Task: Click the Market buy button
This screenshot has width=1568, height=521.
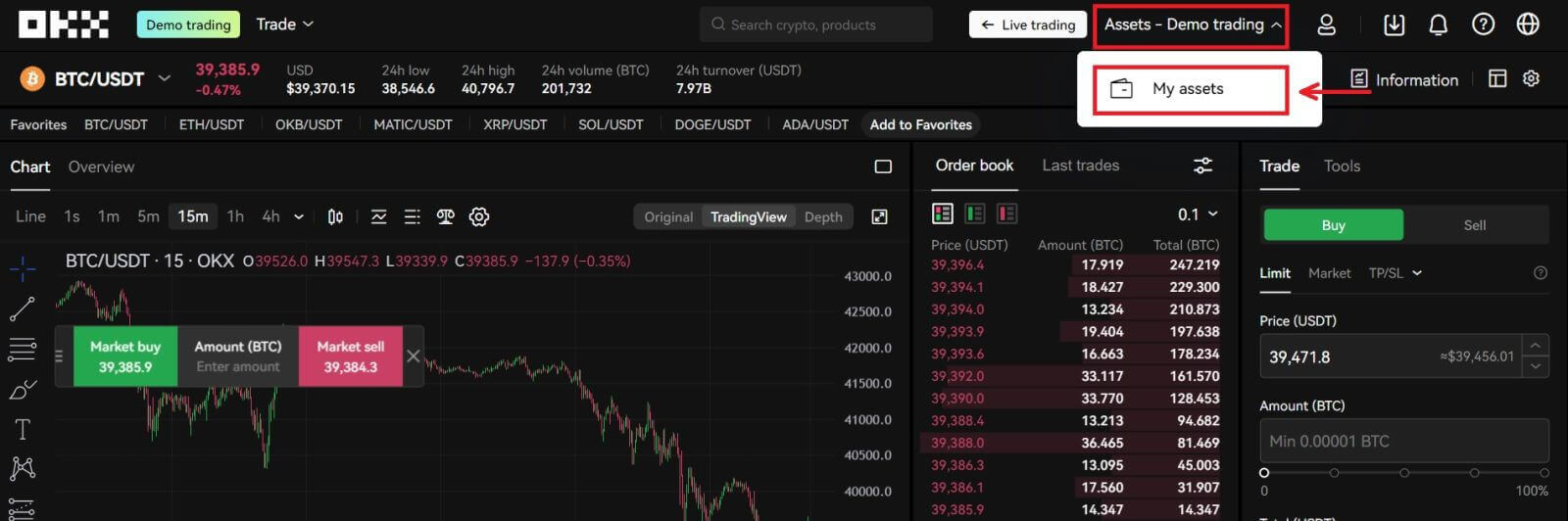Action: [125, 356]
